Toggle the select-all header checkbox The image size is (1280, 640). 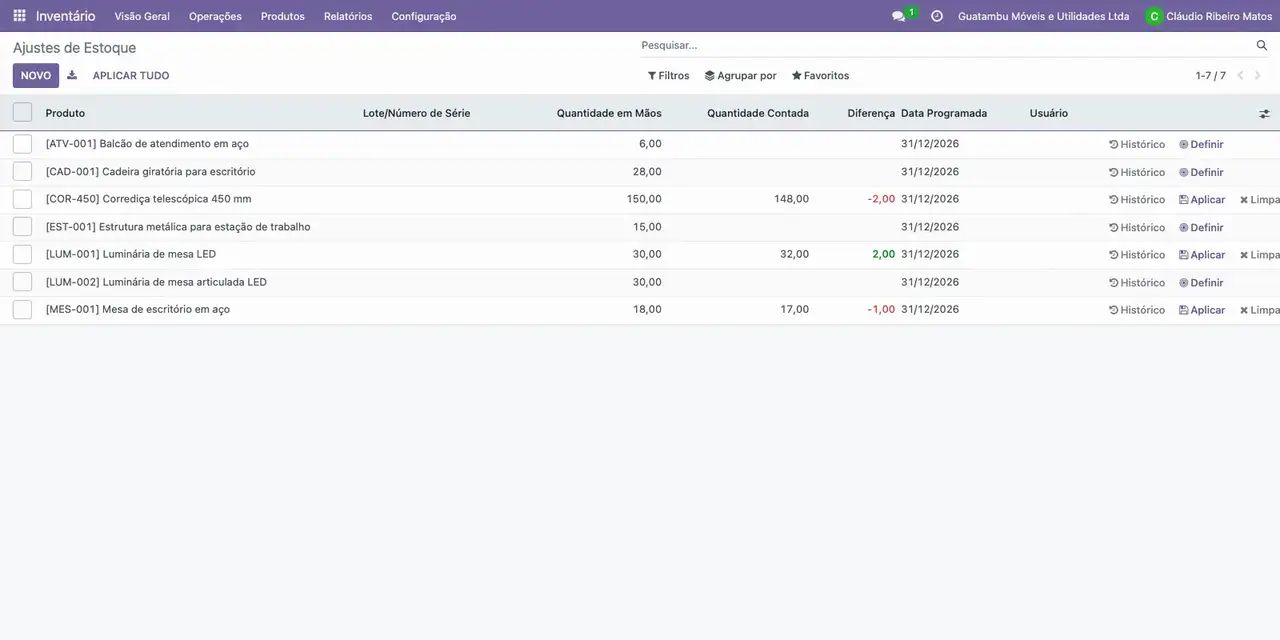(22, 113)
